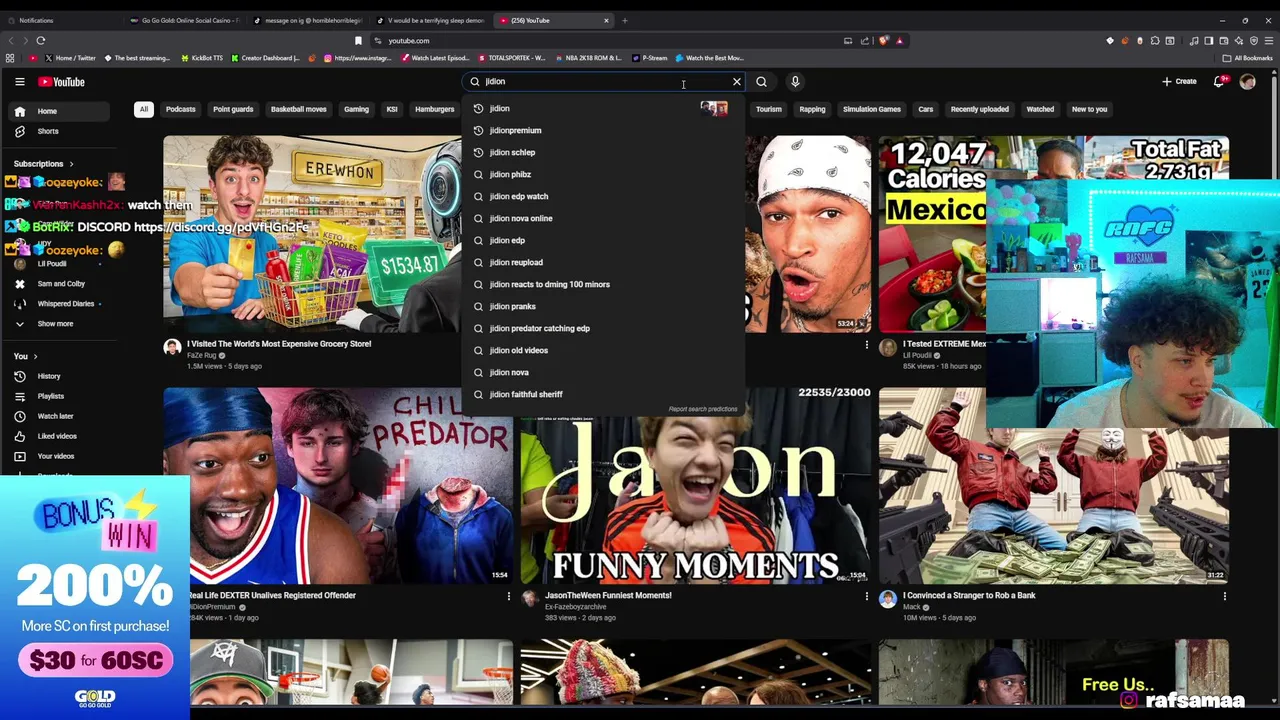
Task: Select the 'Podcasts' filter chip
Action: [x=181, y=109]
